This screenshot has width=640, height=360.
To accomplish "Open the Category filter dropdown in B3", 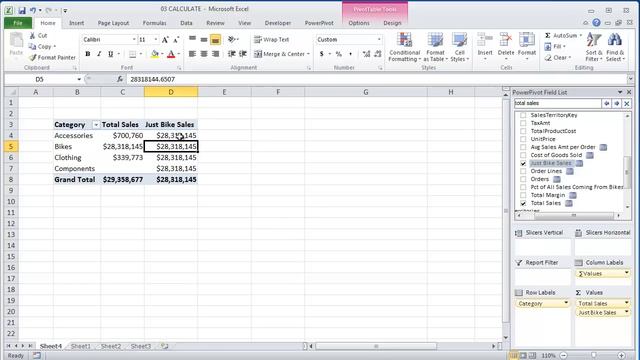I will pos(96,125).
